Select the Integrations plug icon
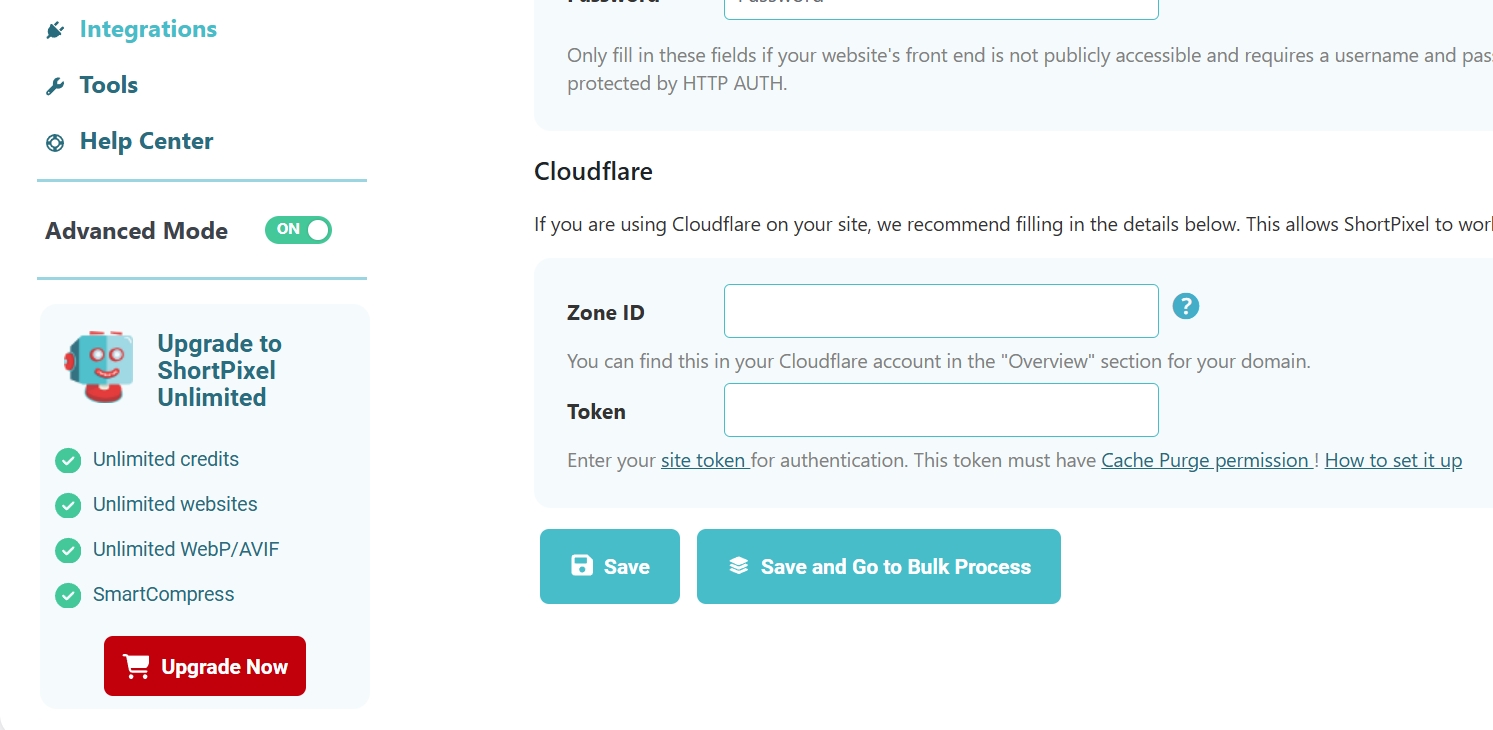Image resolution: width=1493 pixels, height=730 pixels. pos(55,29)
